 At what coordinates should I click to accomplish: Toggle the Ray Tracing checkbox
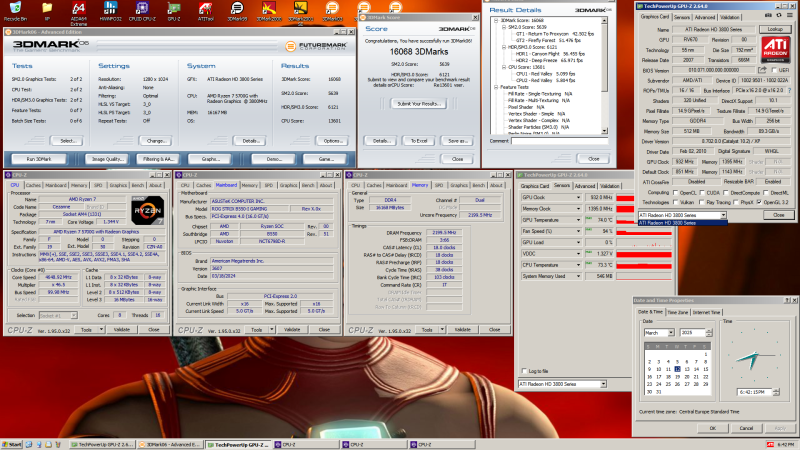tap(702, 203)
